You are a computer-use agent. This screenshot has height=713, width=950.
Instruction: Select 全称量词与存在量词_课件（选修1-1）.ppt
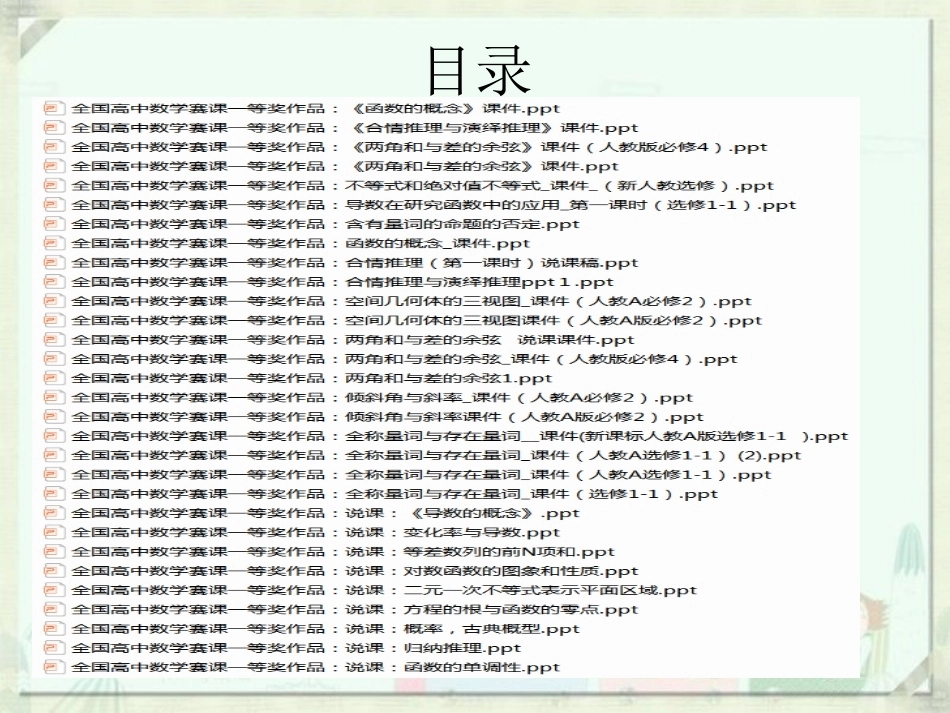pyautogui.click(x=395, y=494)
